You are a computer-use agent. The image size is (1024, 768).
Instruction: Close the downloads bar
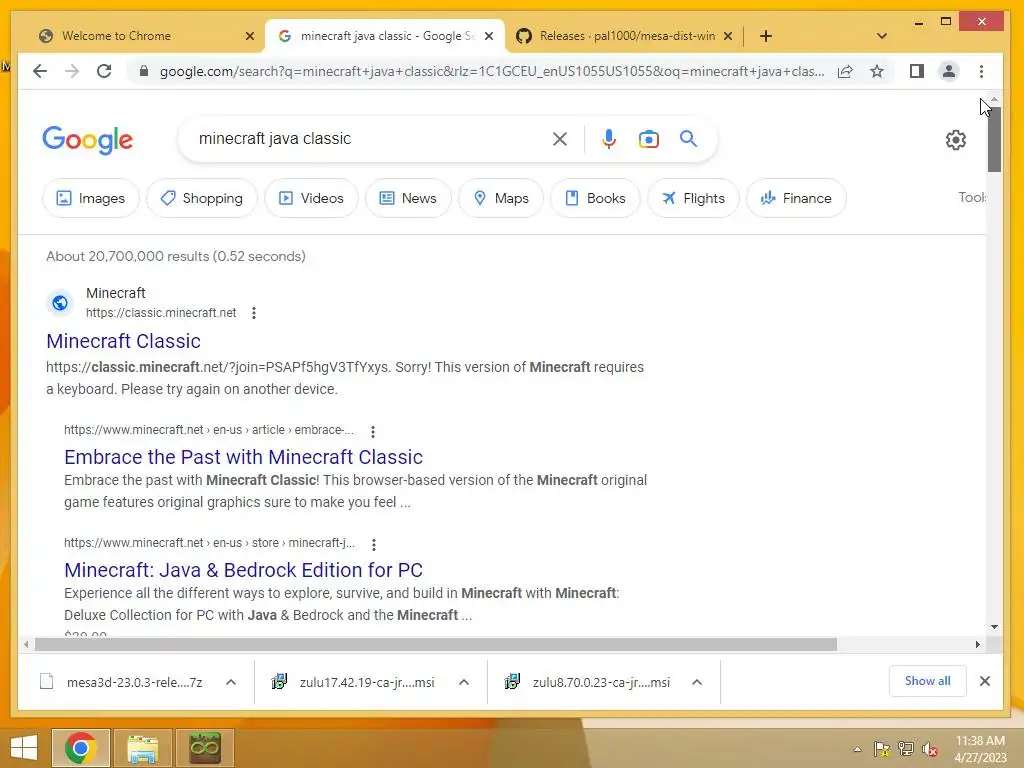coord(985,681)
